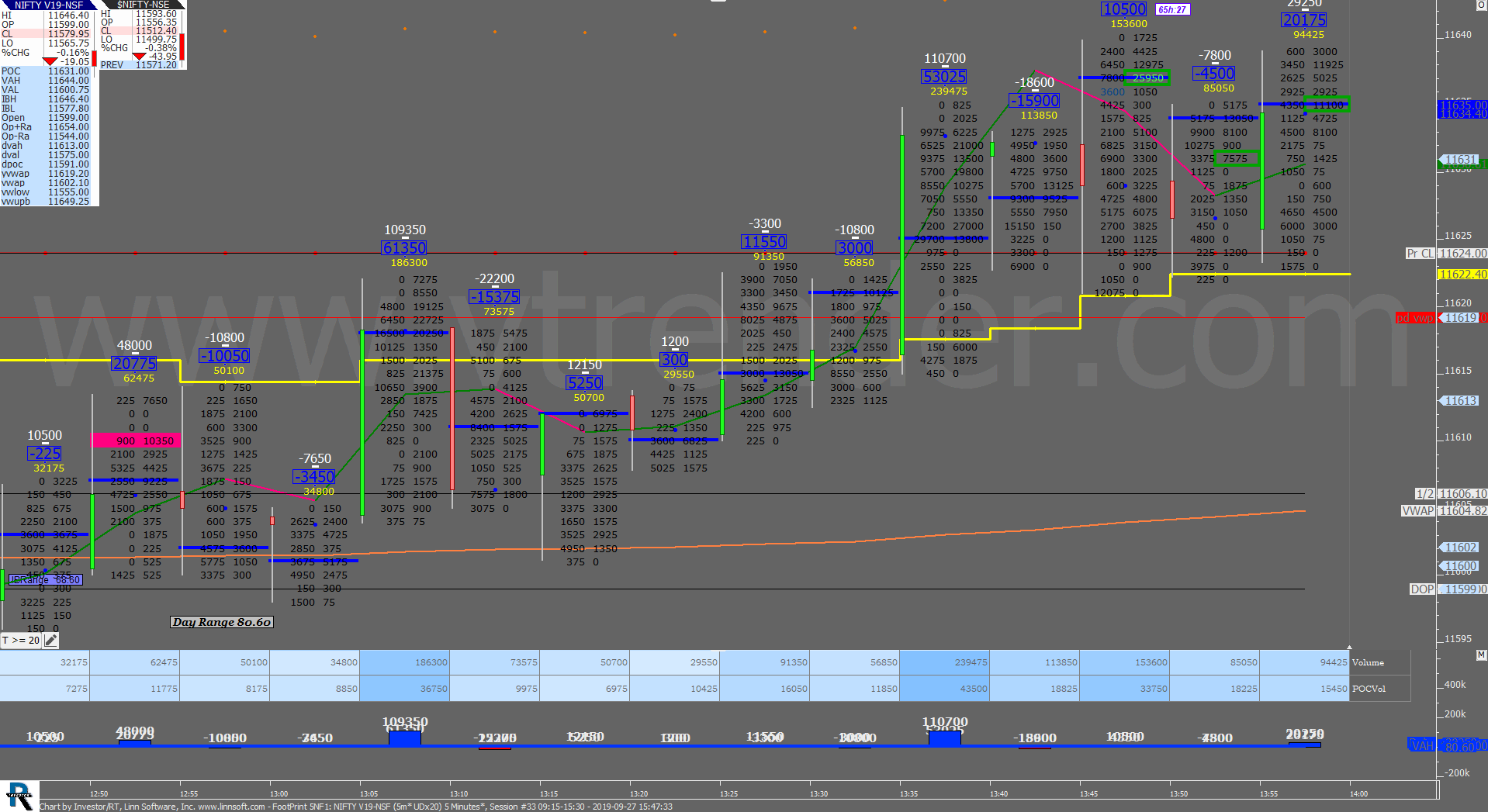1488x812 pixels.
Task: Click the IBRange 68.60 label
Action: tap(45, 579)
